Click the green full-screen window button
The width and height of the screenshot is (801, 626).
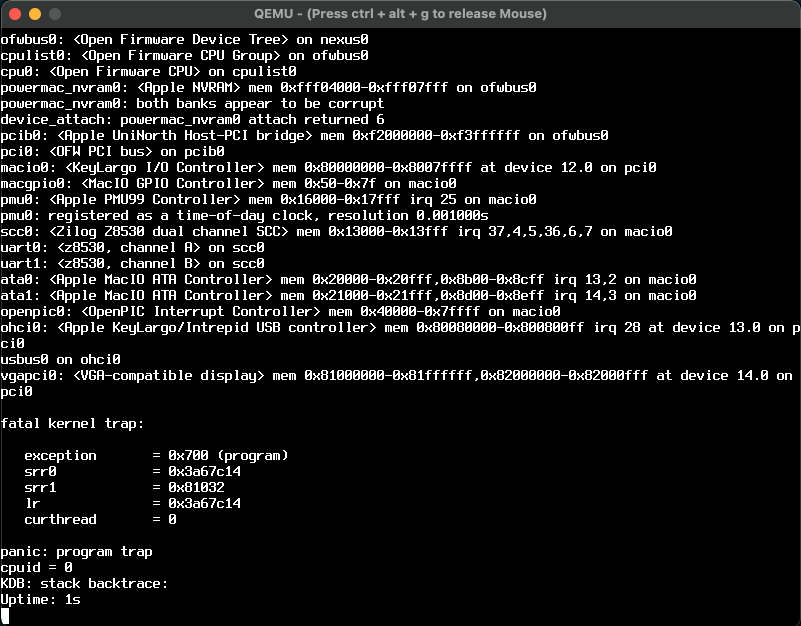54,14
